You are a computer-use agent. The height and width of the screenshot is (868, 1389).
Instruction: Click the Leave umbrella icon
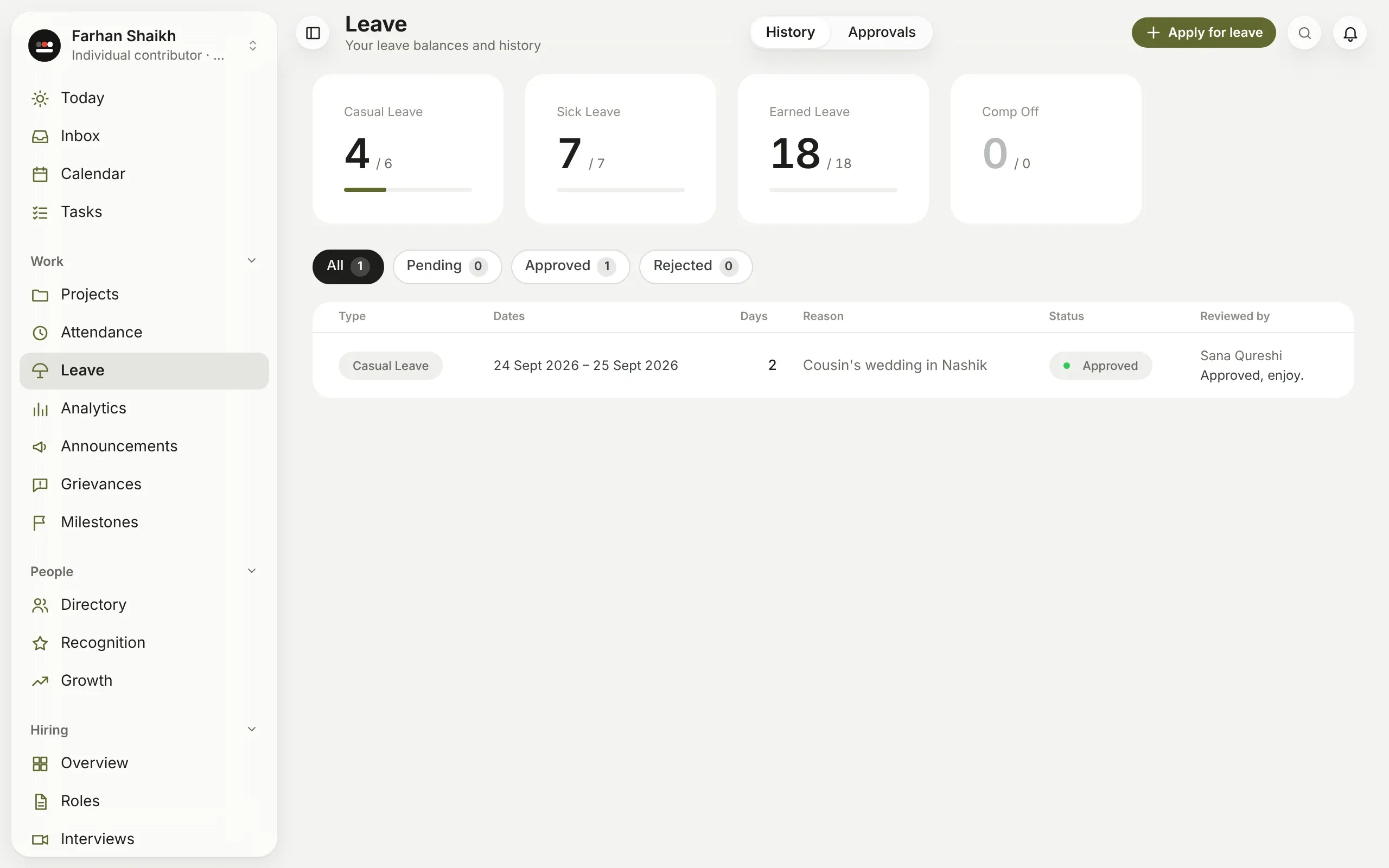[40, 371]
